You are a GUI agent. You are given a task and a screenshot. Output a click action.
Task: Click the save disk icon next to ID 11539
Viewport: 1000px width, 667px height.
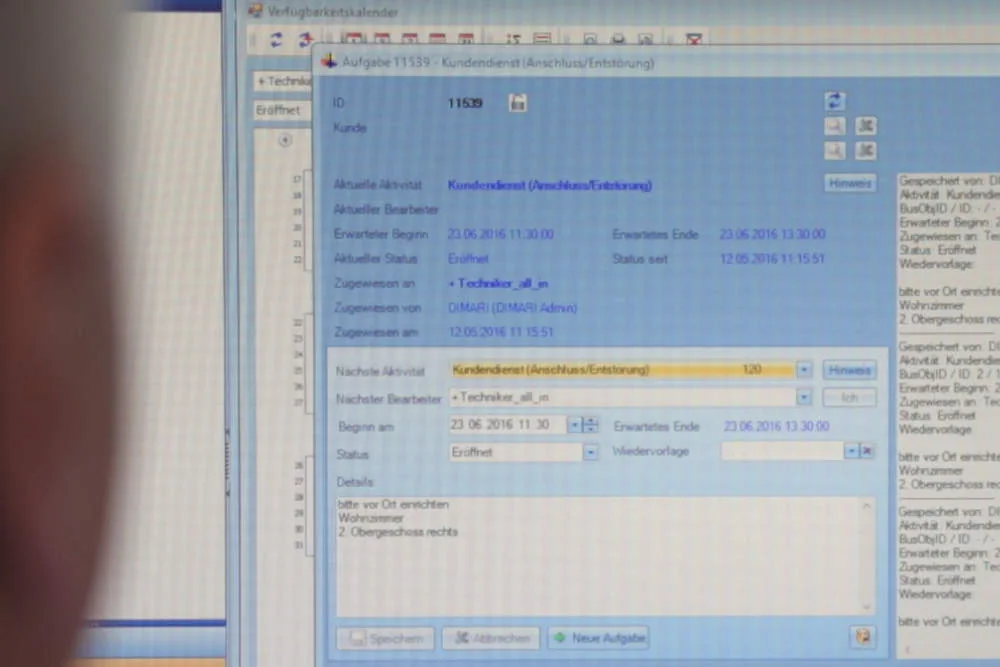click(518, 103)
